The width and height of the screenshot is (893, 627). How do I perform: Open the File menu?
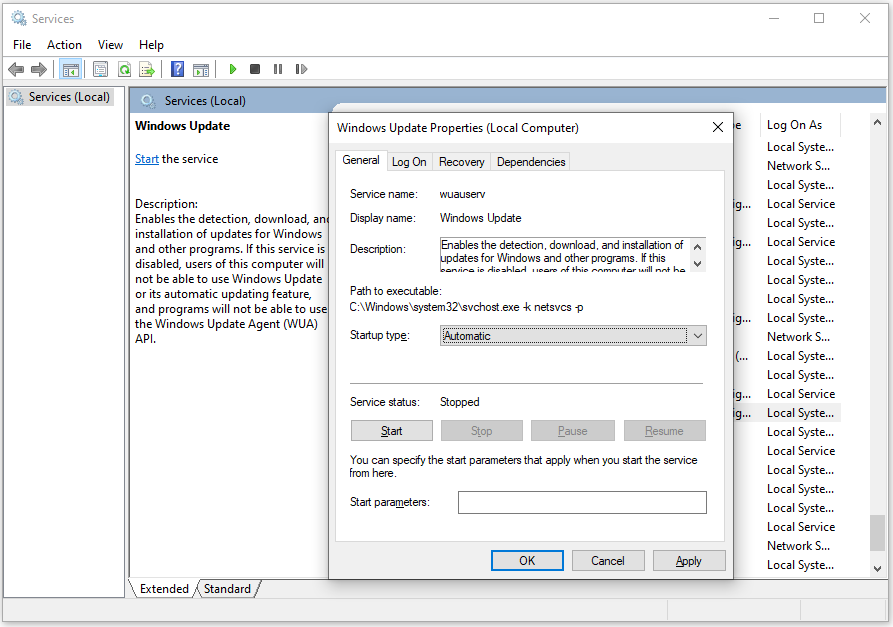pos(22,44)
